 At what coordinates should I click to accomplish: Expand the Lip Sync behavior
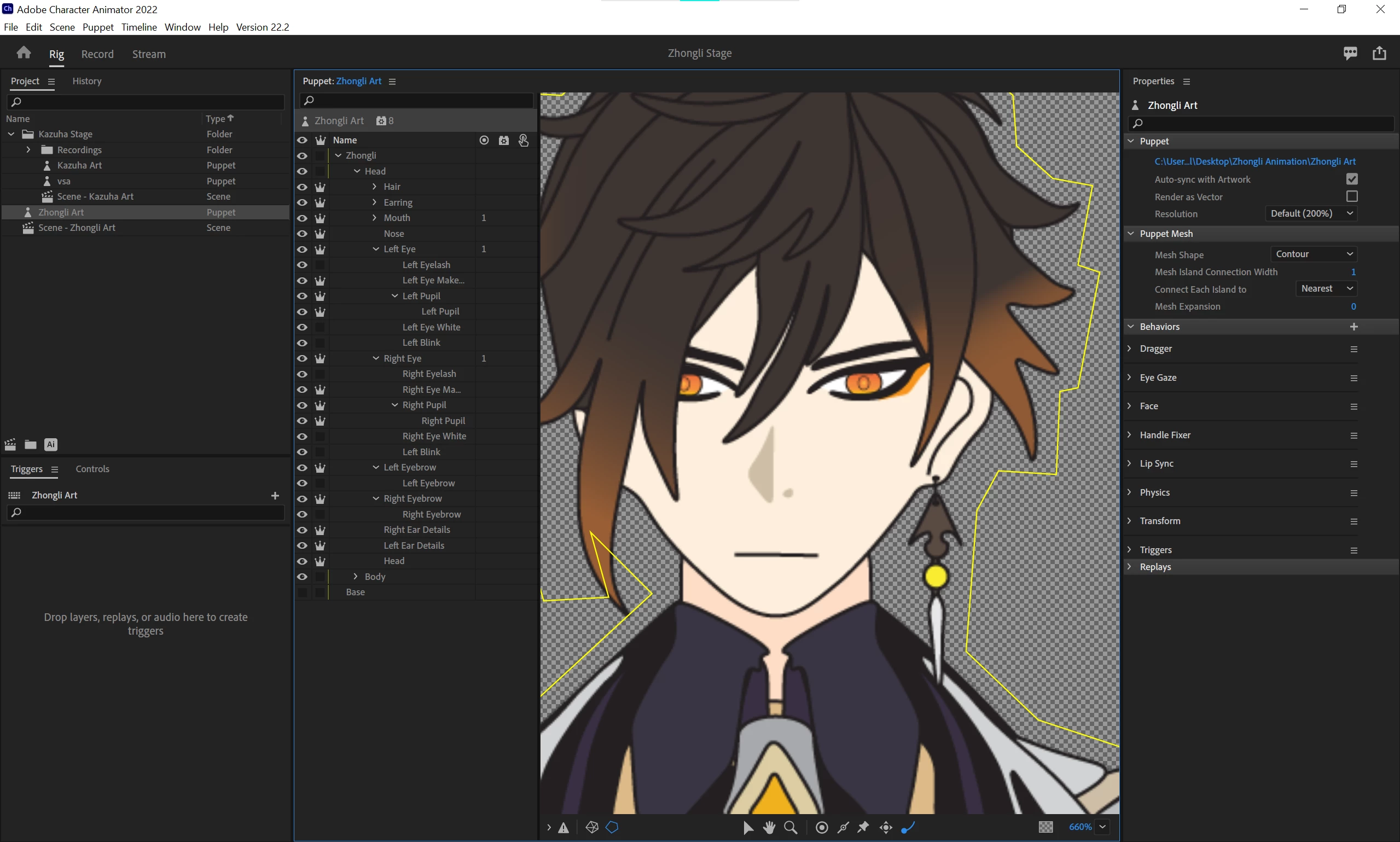coord(1129,463)
